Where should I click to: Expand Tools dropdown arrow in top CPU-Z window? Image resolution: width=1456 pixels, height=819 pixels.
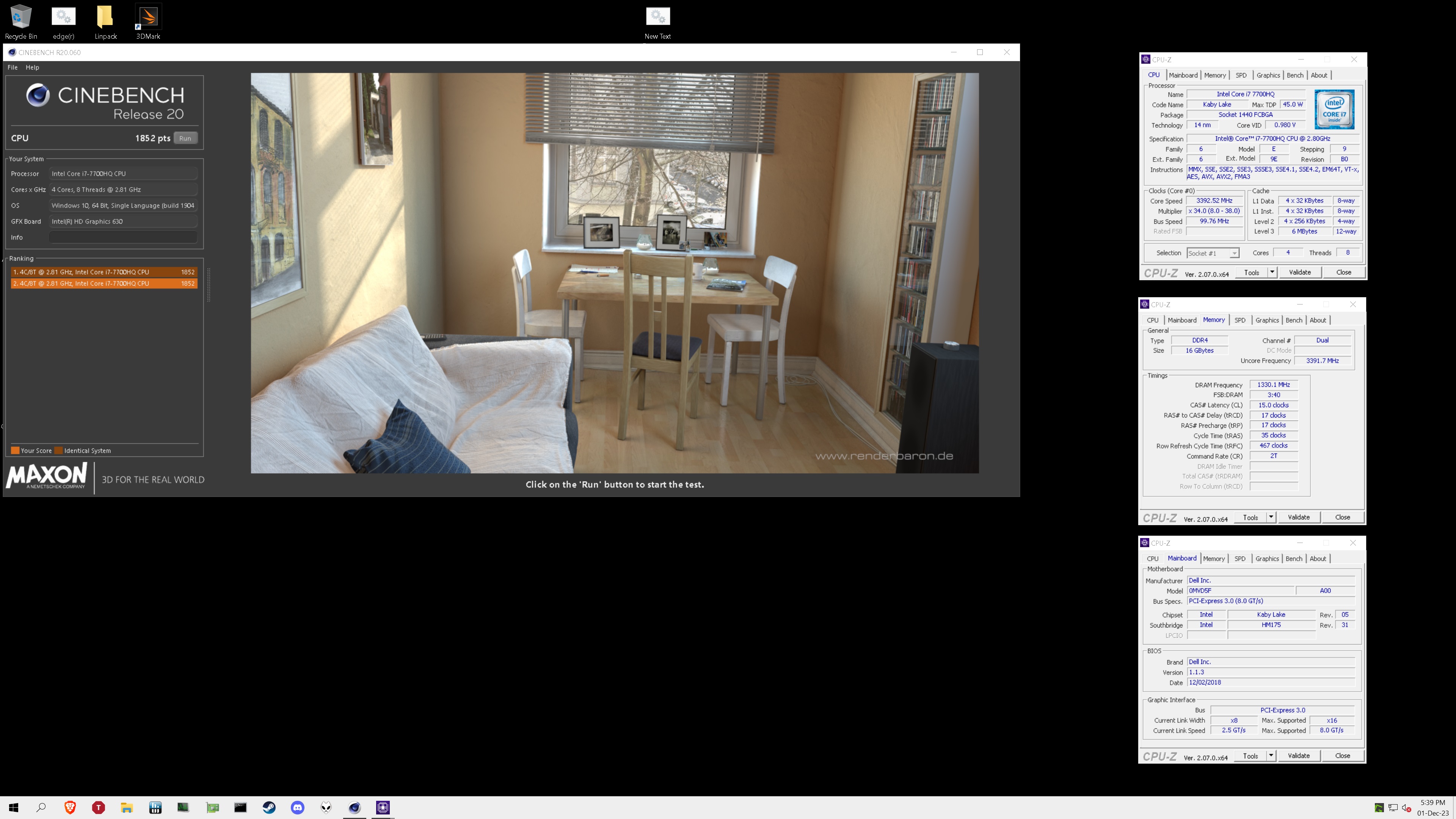click(1272, 273)
